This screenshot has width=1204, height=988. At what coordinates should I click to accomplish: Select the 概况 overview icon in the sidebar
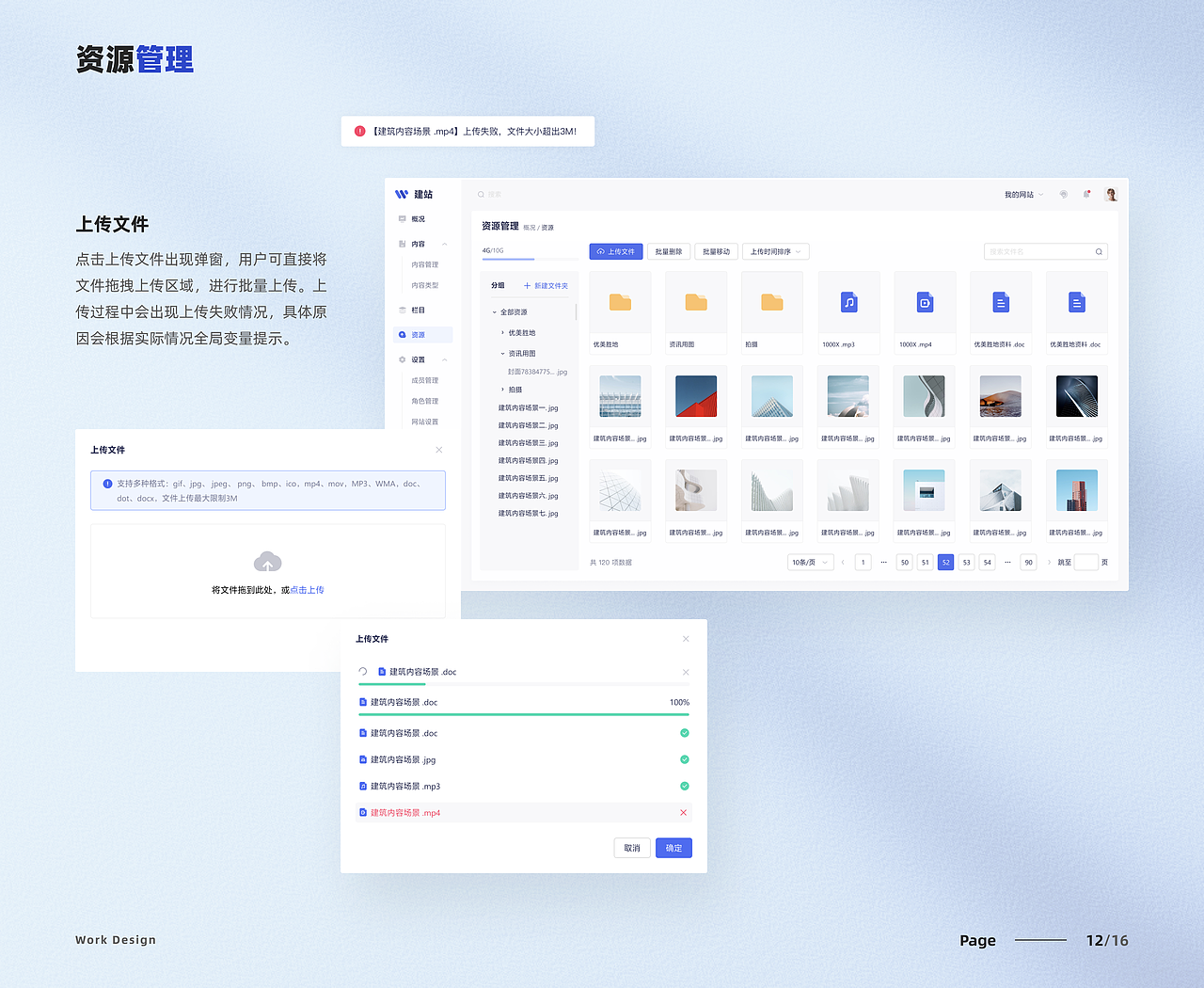(402, 219)
